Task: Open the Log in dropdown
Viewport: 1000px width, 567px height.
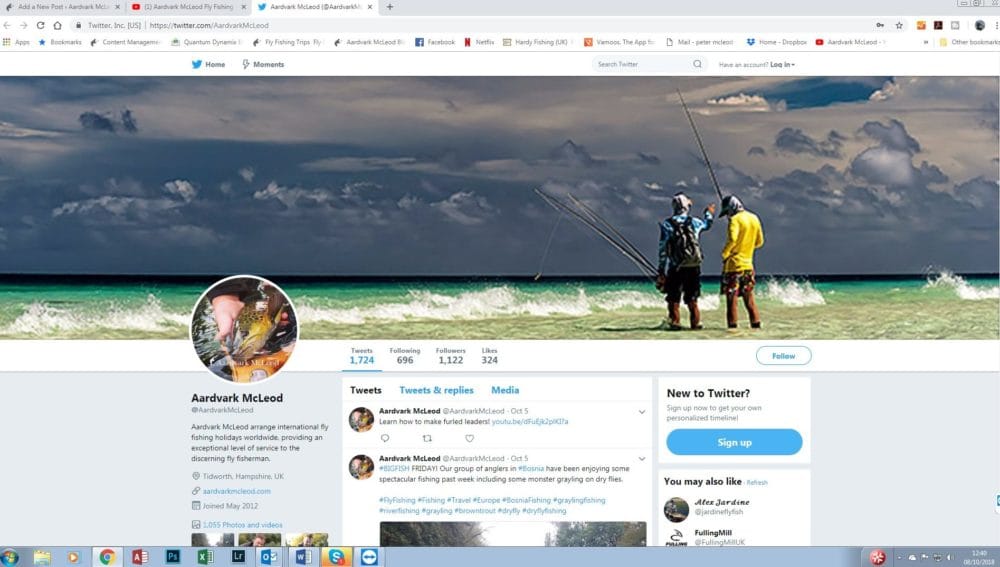Action: click(x=782, y=64)
